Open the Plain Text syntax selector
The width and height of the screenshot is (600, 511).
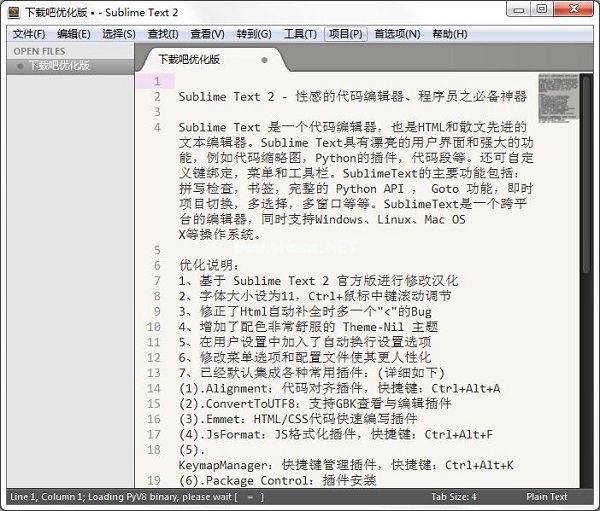546,497
